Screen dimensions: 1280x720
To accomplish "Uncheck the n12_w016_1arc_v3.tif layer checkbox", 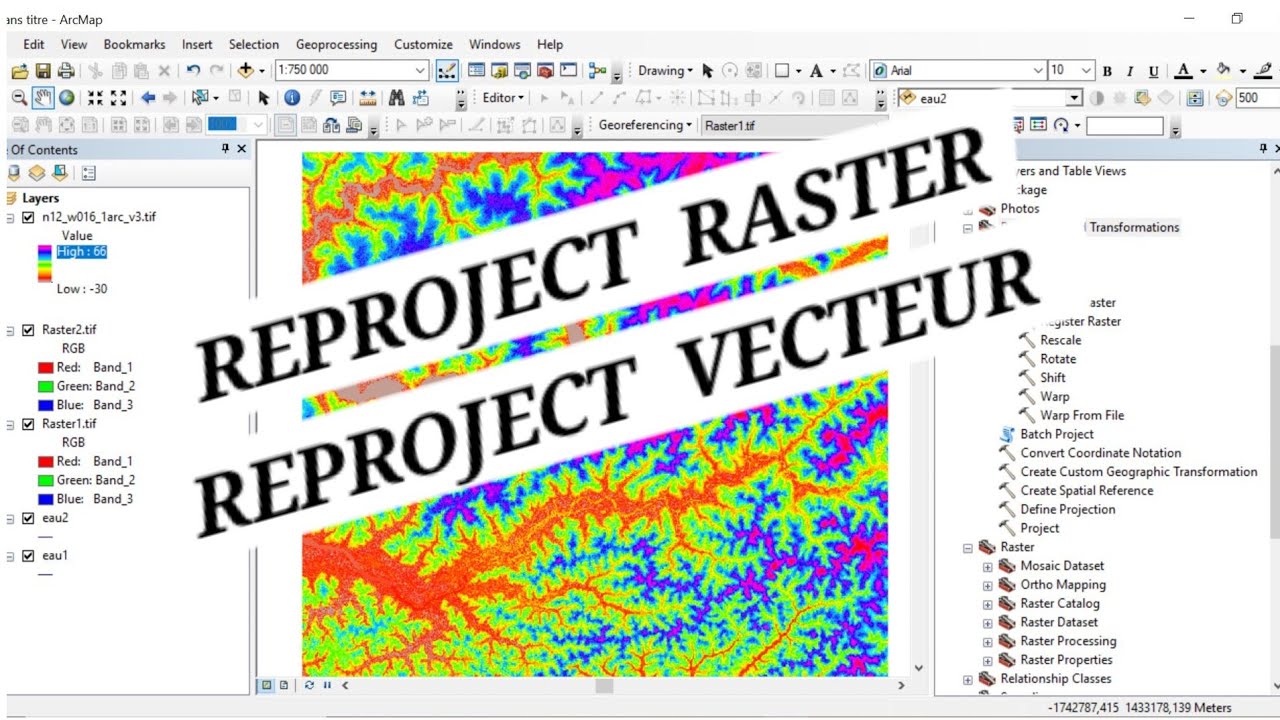I will 28,217.
